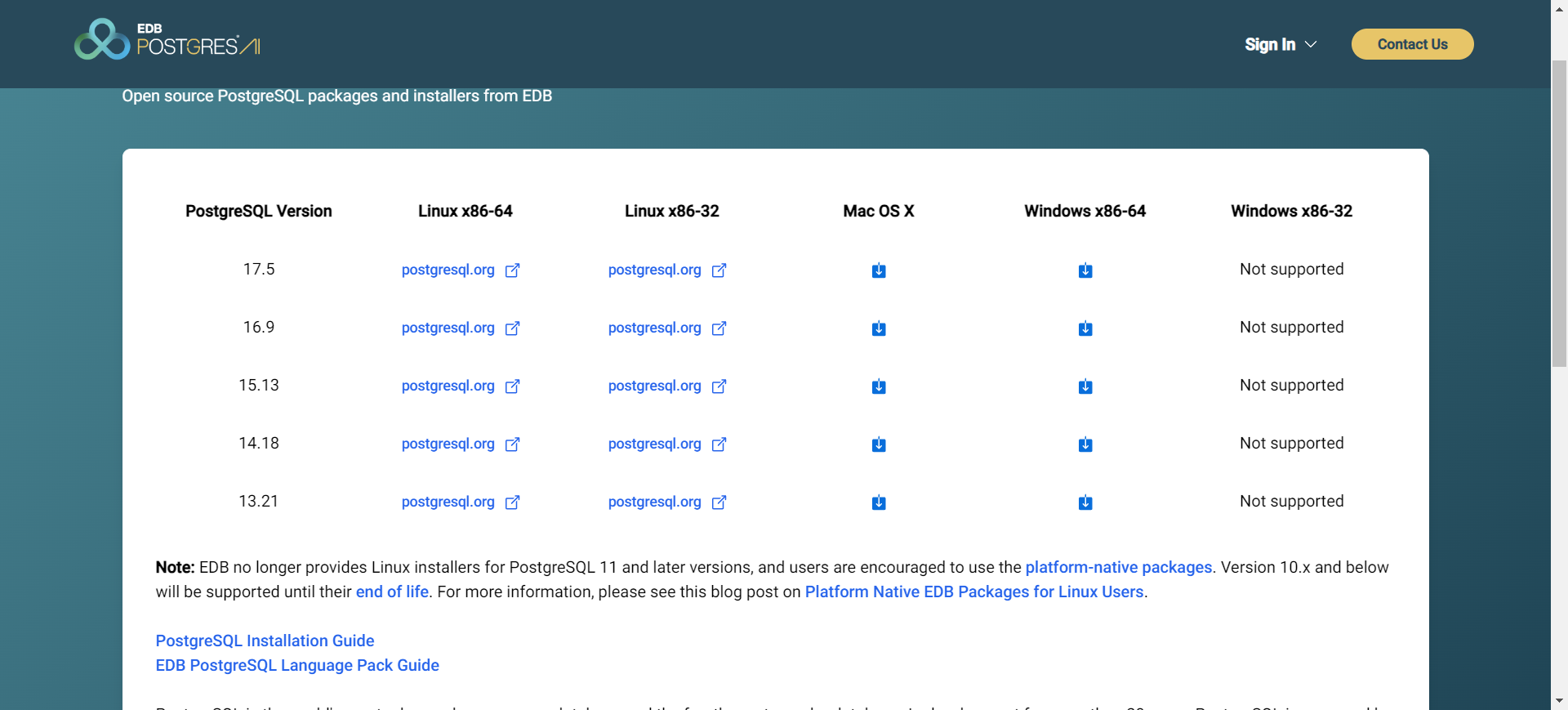Open postgresql.org Linux x86-32 link for 14.18
This screenshot has height=710, width=1568.
[x=667, y=444]
